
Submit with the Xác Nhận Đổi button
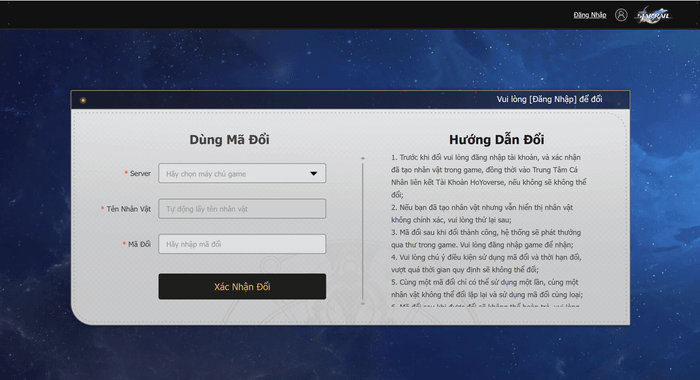pos(242,286)
